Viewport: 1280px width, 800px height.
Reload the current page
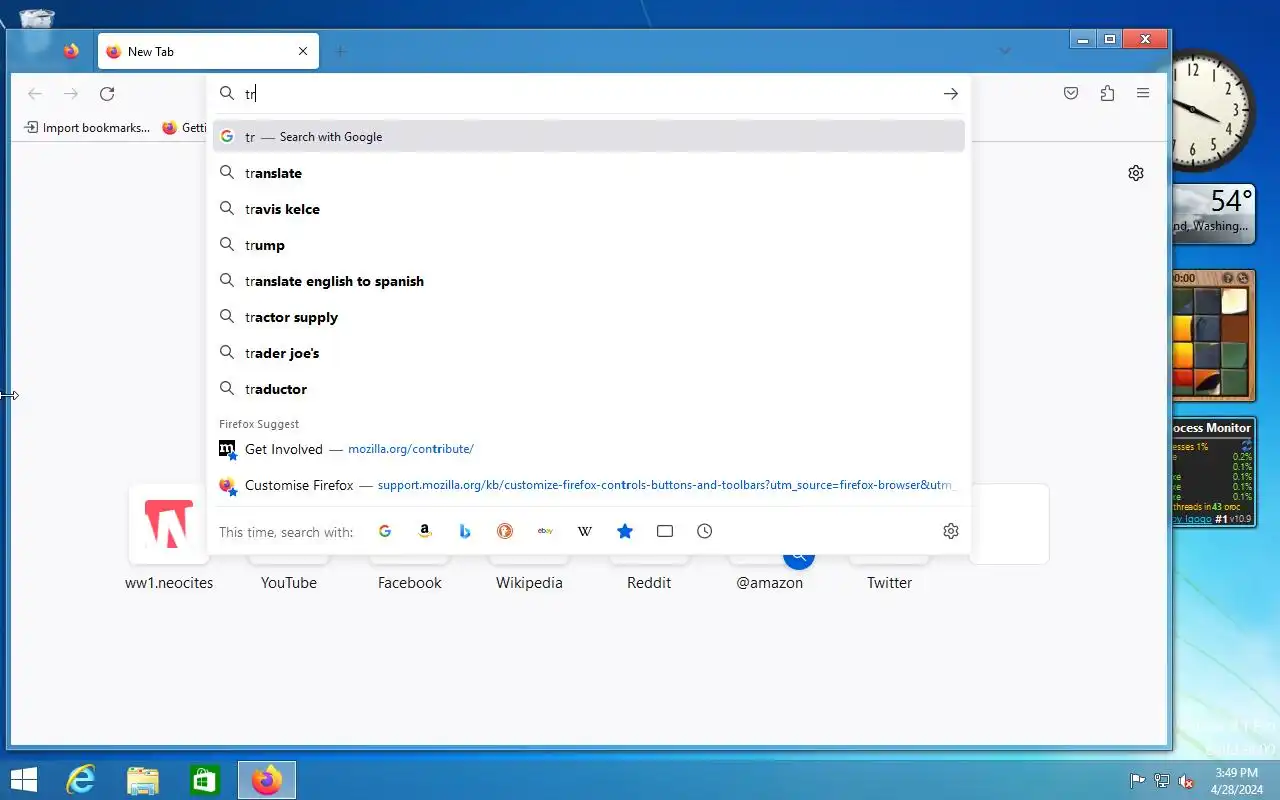(x=107, y=94)
